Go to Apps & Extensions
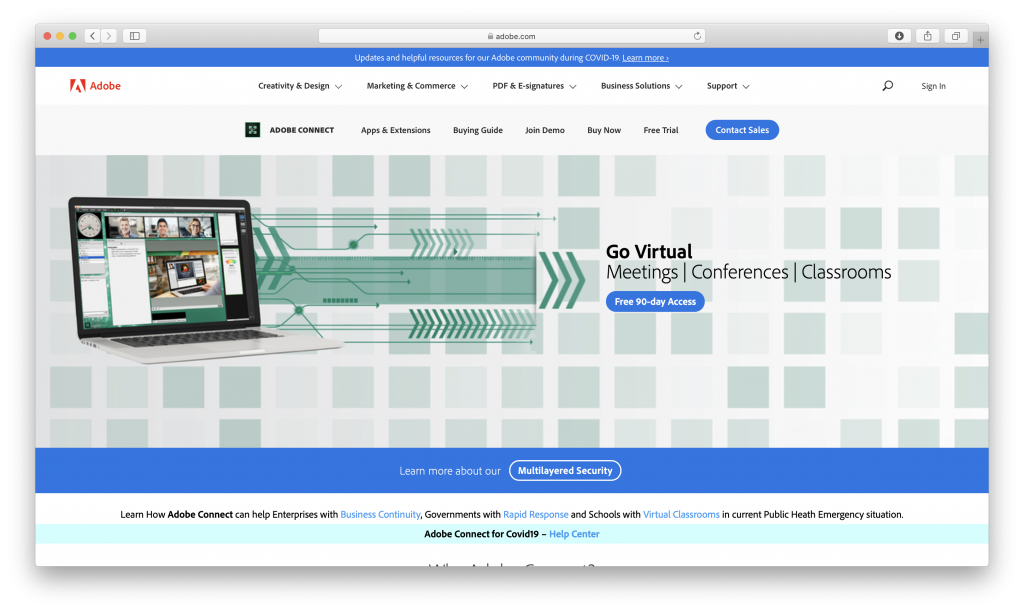Viewport: 1024px width, 613px height. click(395, 130)
